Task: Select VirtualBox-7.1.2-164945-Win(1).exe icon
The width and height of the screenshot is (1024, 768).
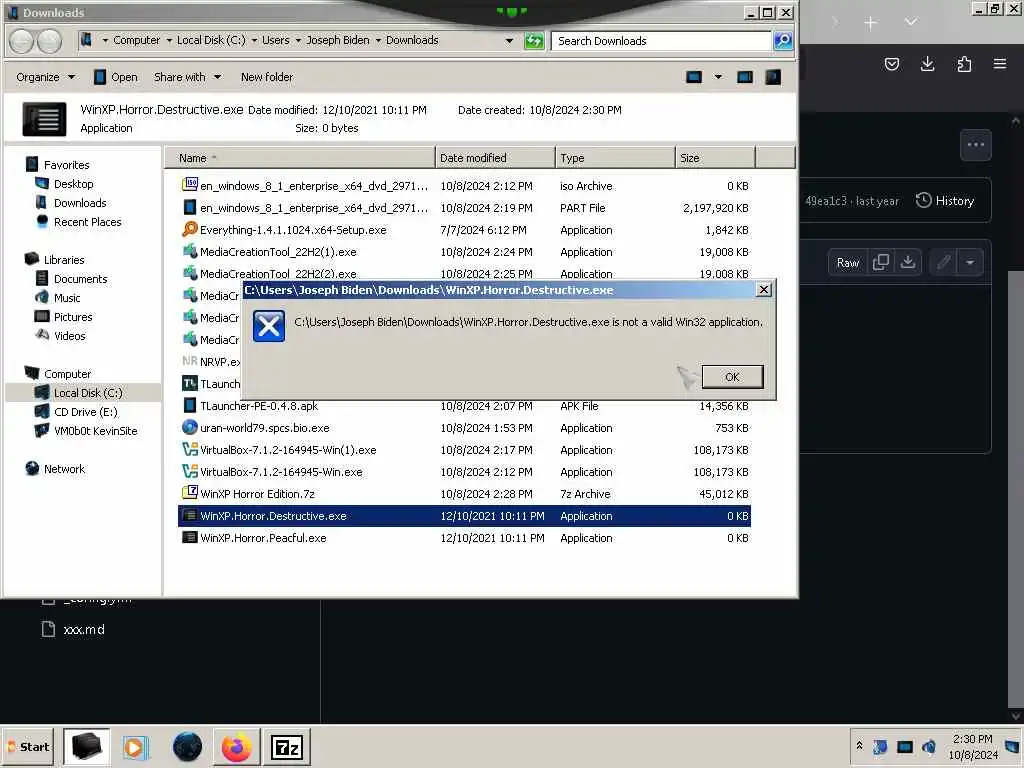Action: click(189, 450)
